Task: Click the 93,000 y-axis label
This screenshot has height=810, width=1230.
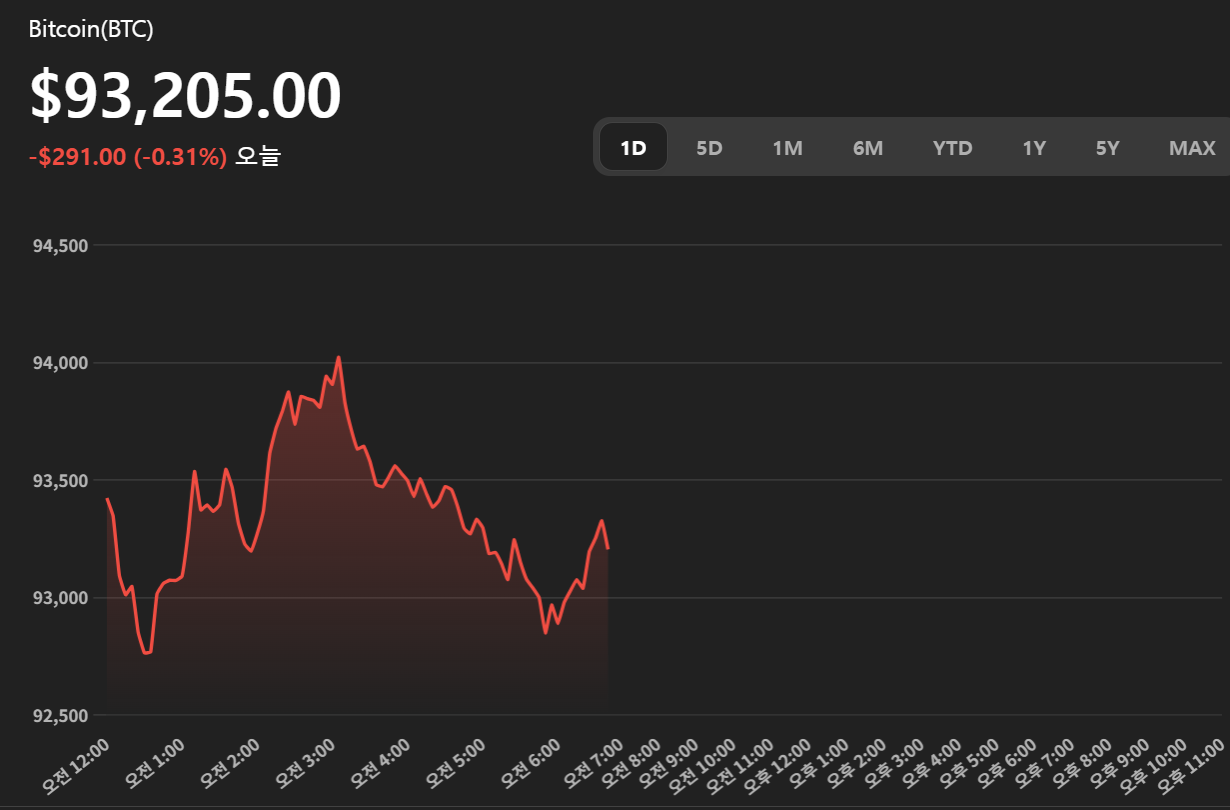Action: click(62, 598)
